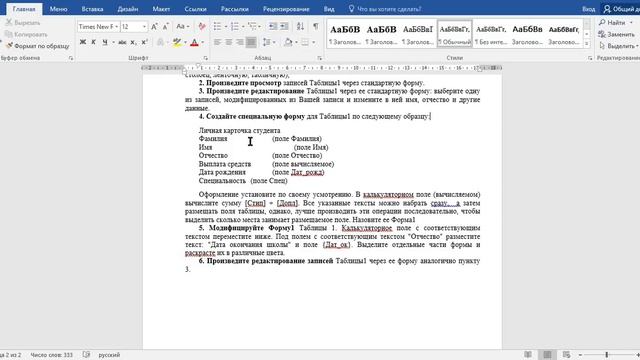Align text to the left
The height and width of the screenshot is (360, 640).
point(217,42)
